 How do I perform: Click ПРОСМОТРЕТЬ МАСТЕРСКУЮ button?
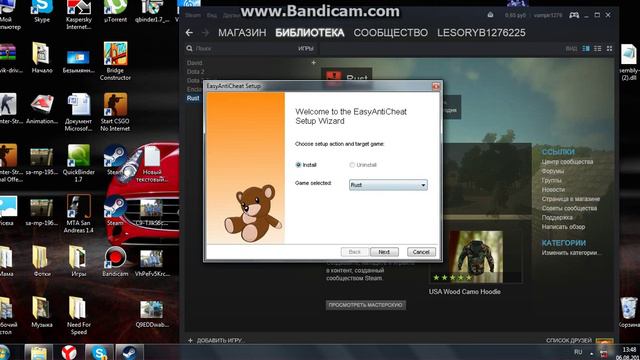tap(365, 305)
